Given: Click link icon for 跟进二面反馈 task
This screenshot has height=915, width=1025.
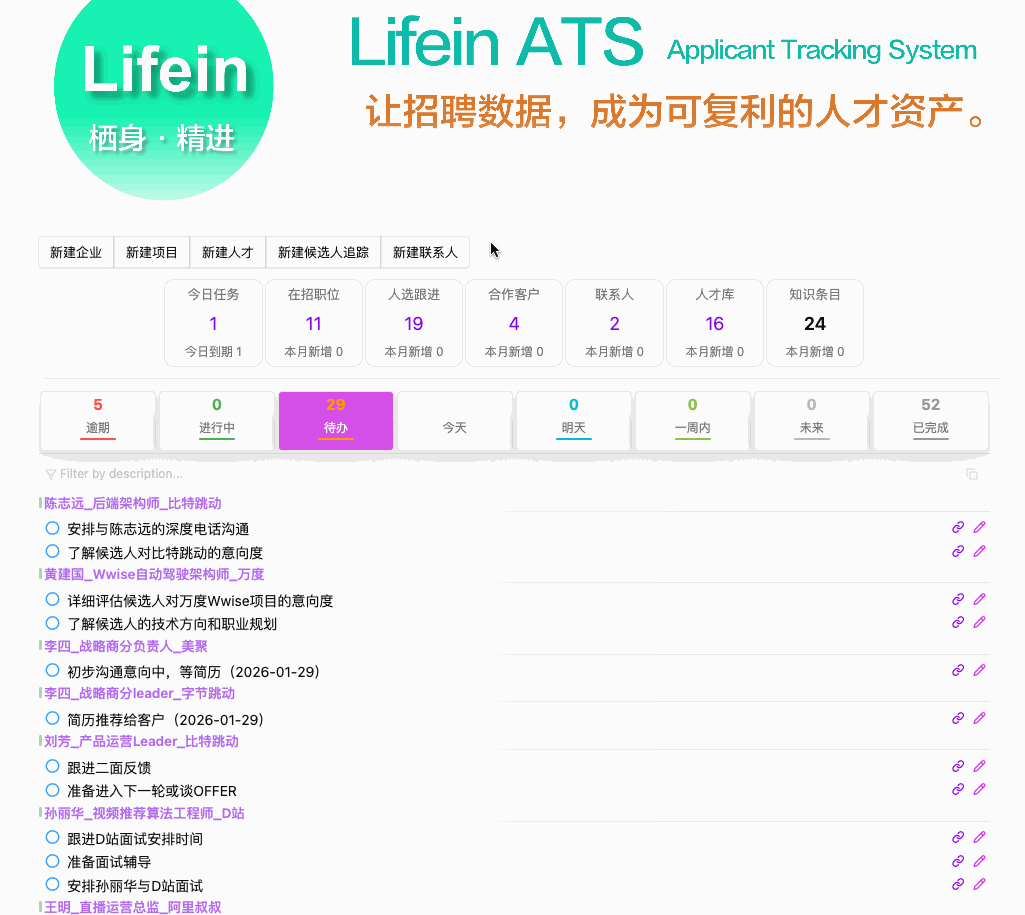Looking at the screenshot, I should pos(957,766).
